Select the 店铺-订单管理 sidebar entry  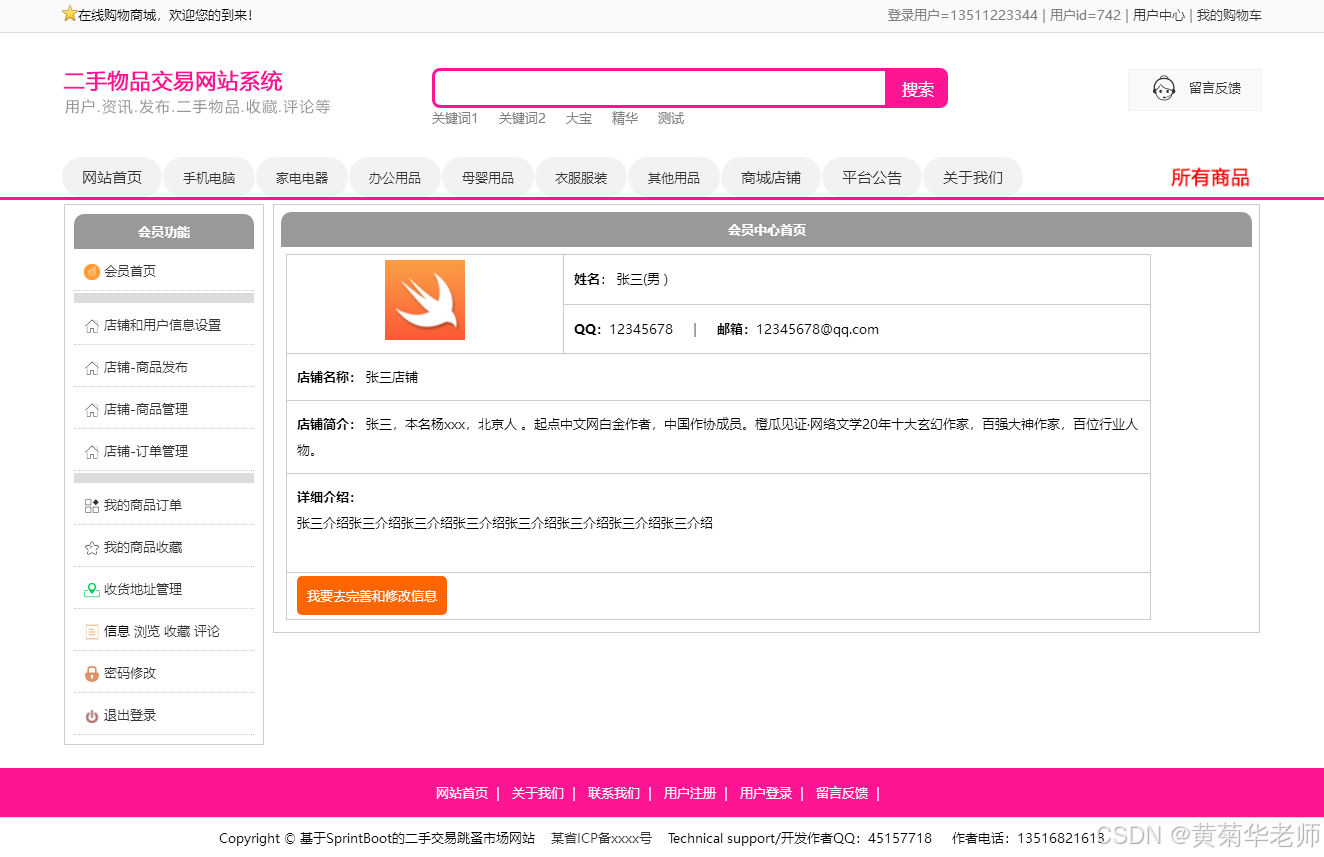(145, 451)
